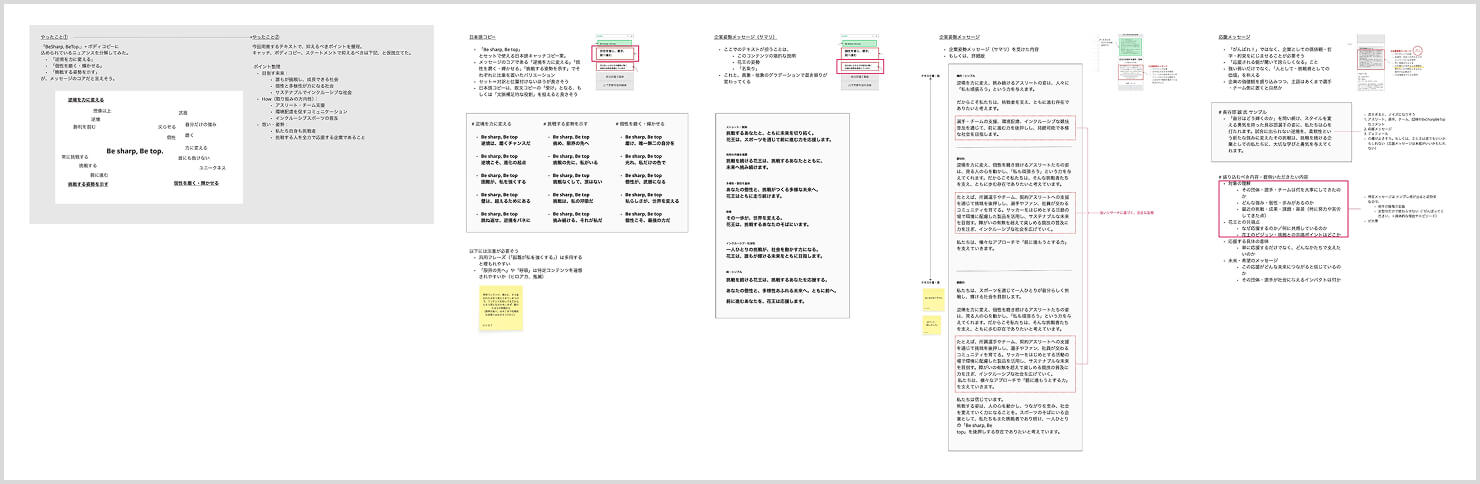Select the "やったこと①" heading
Image resolution: width=1480 pixels, height=484 pixels.
pyautogui.click(x=52, y=39)
